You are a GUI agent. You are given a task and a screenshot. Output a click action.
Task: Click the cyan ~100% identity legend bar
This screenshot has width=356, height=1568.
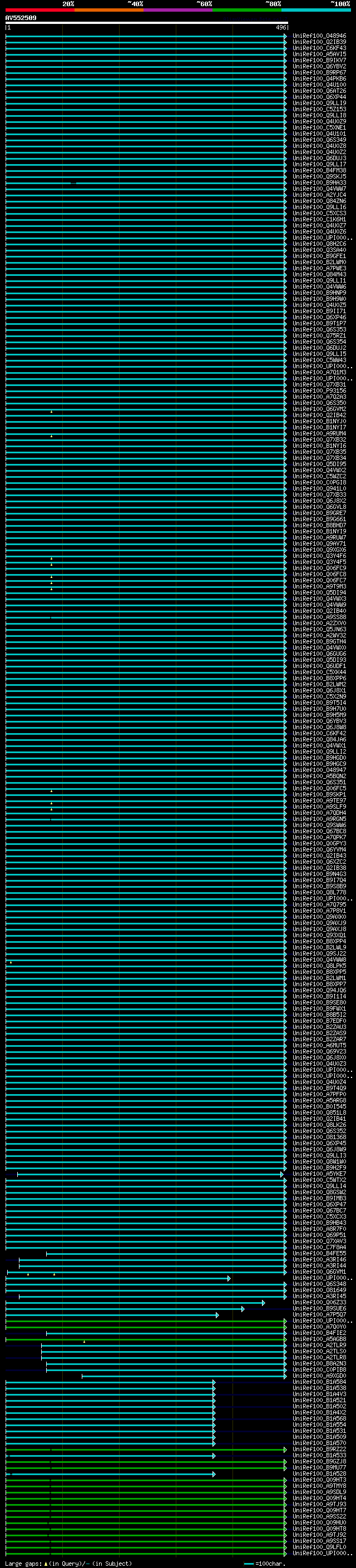coord(316,10)
